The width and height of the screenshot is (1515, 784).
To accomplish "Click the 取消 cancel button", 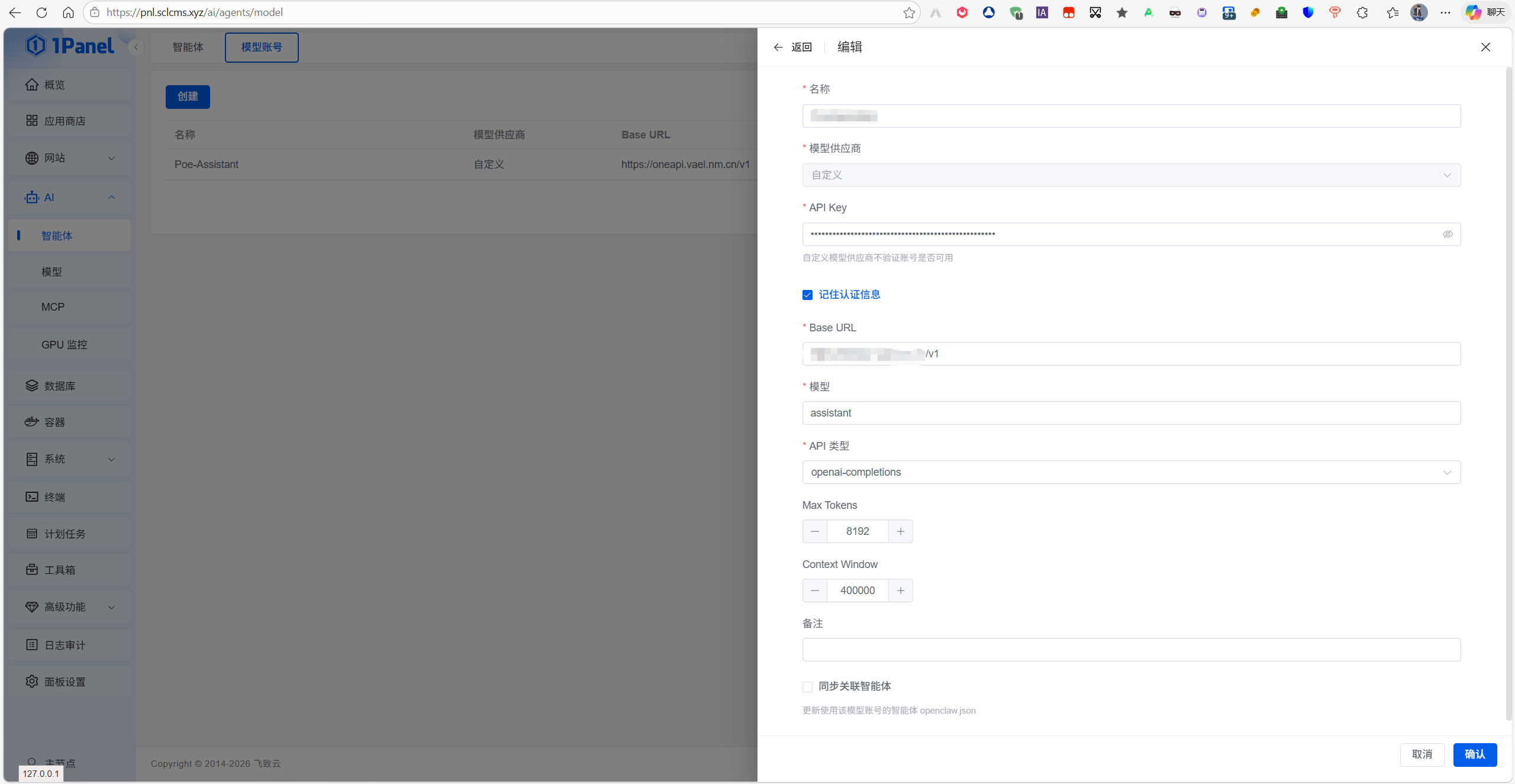I will 1422,754.
